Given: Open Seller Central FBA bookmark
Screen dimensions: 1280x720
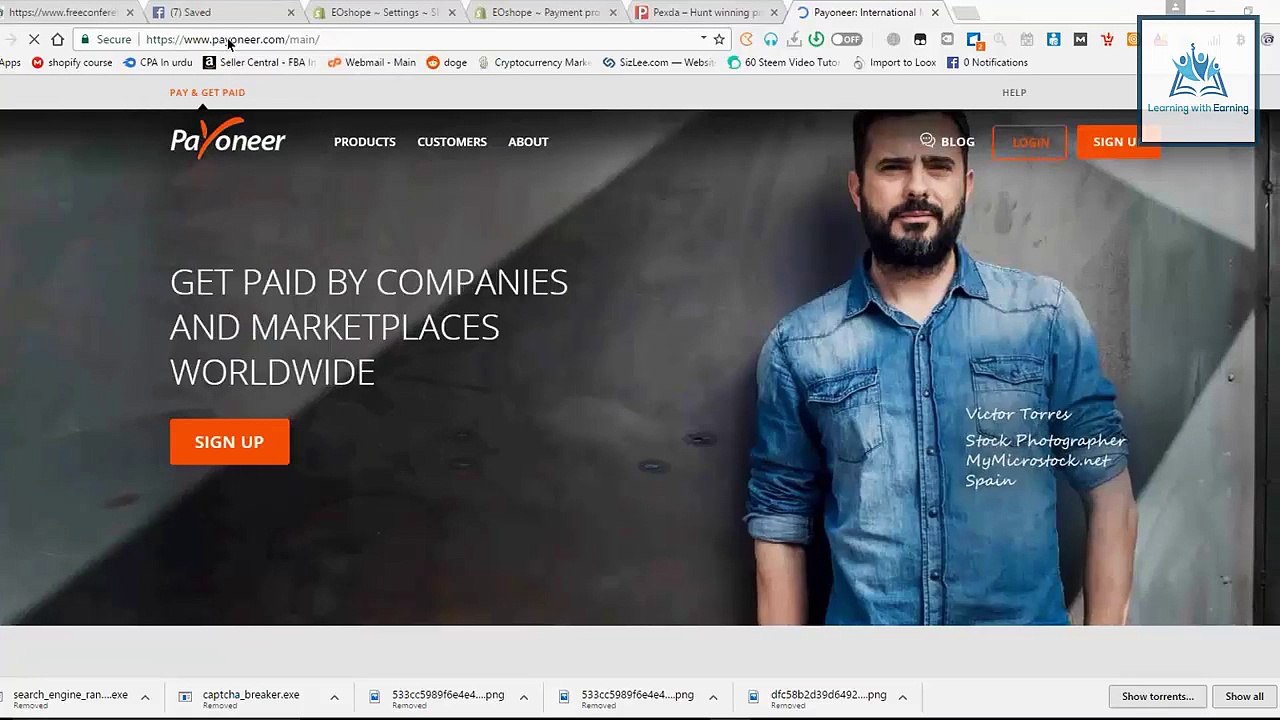Looking at the screenshot, I should point(259,62).
